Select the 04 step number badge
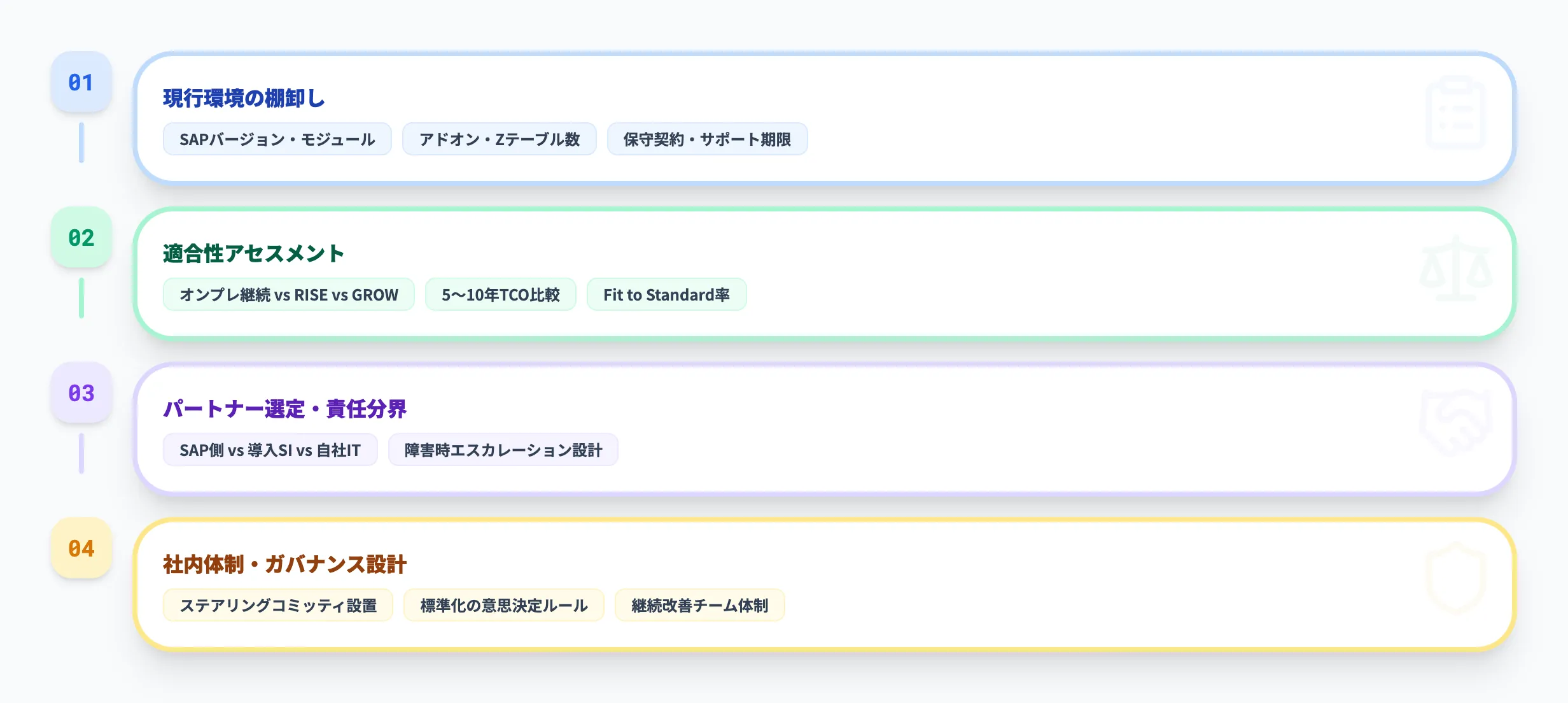This screenshot has width=1568, height=703. click(x=81, y=548)
